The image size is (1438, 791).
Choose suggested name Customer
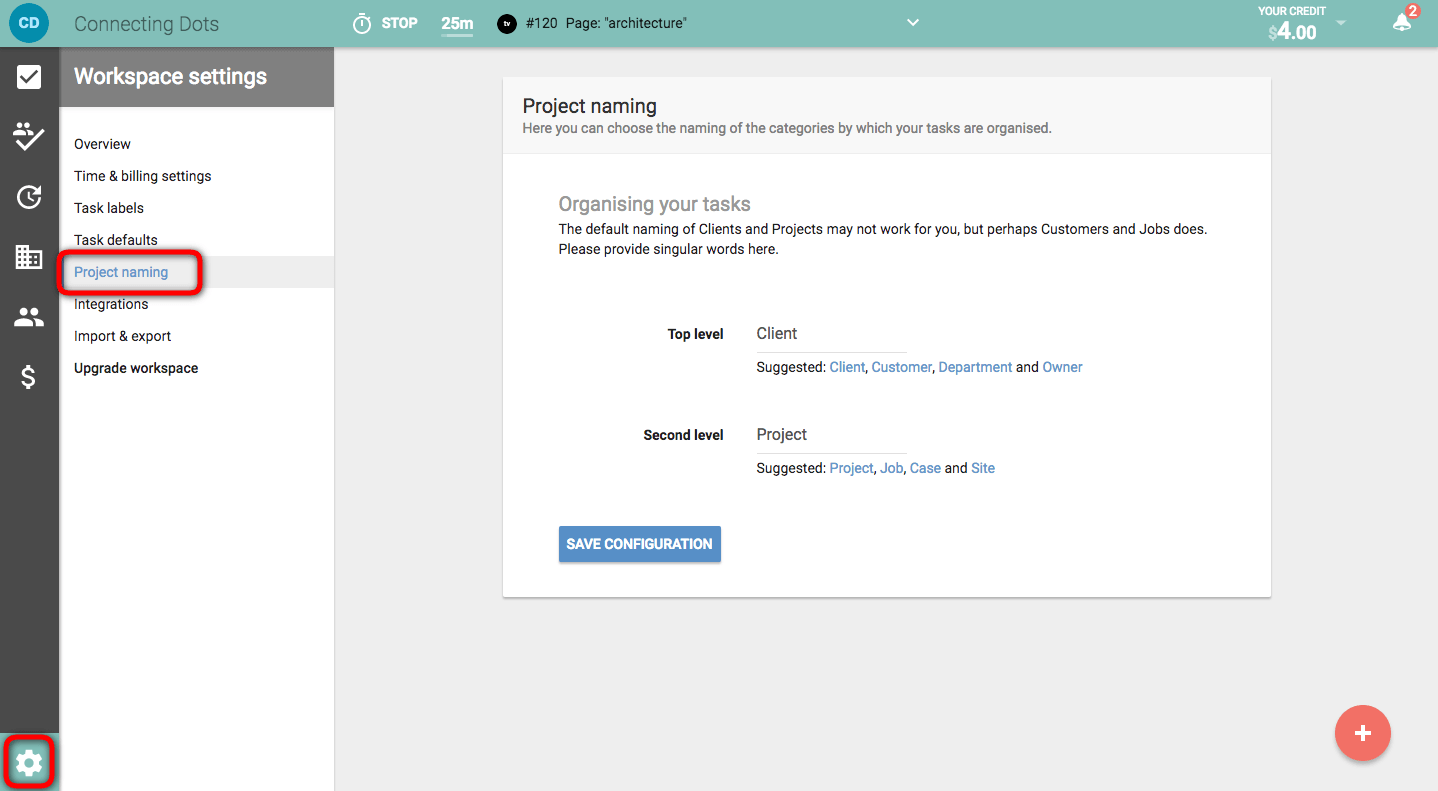[x=902, y=367]
